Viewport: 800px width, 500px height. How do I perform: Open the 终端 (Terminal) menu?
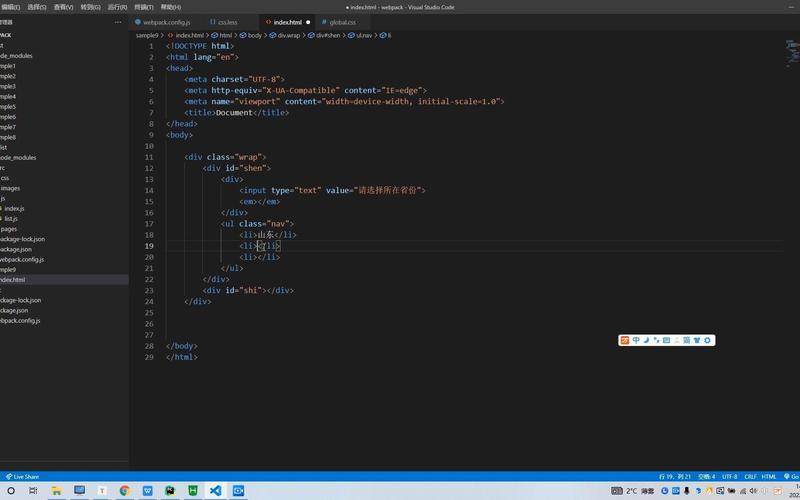click(144, 7)
